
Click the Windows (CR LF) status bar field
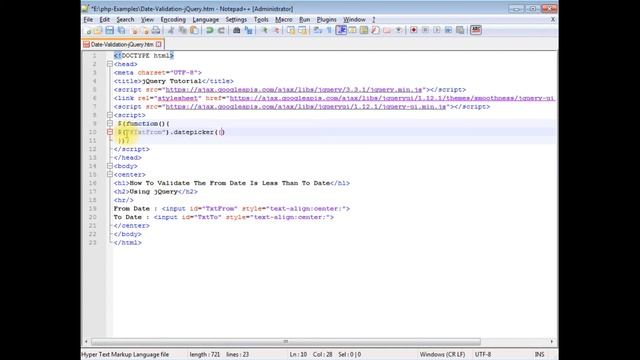point(442,354)
